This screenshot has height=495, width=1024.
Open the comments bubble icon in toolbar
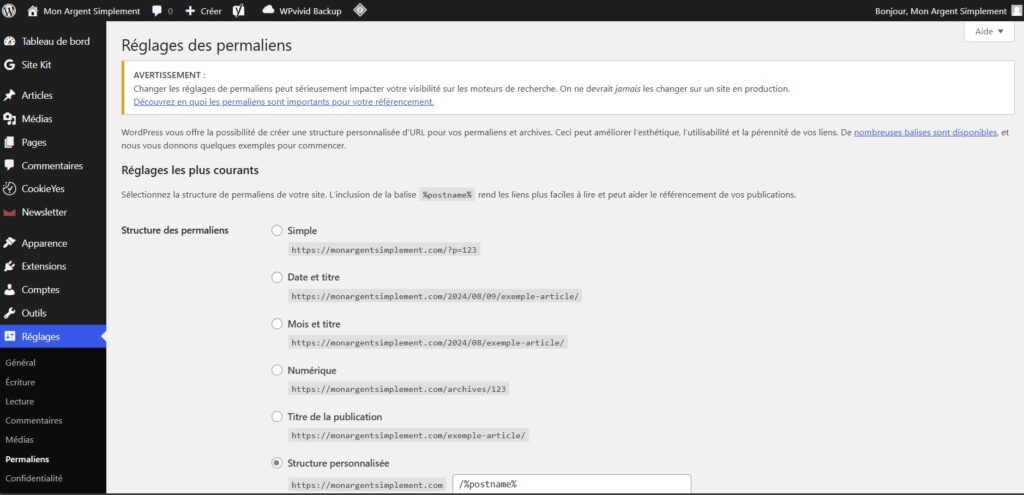pos(158,11)
